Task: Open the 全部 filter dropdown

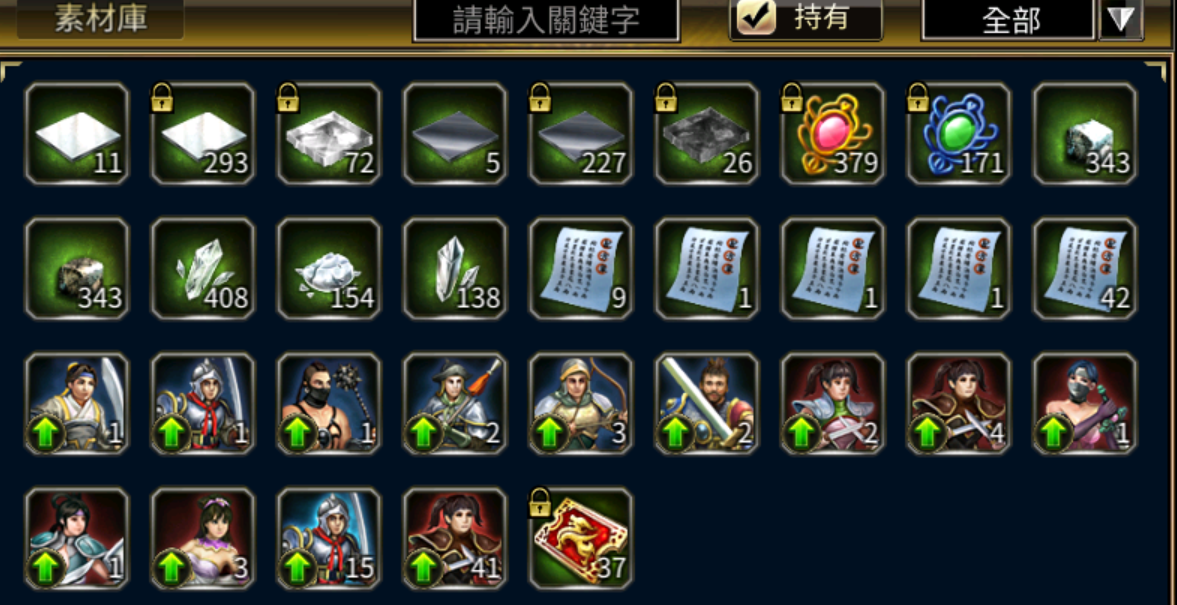Action: [1007, 20]
